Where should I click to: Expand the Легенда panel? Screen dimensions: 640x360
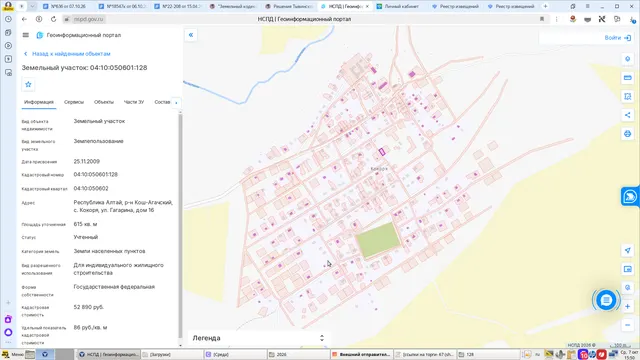click(258, 338)
